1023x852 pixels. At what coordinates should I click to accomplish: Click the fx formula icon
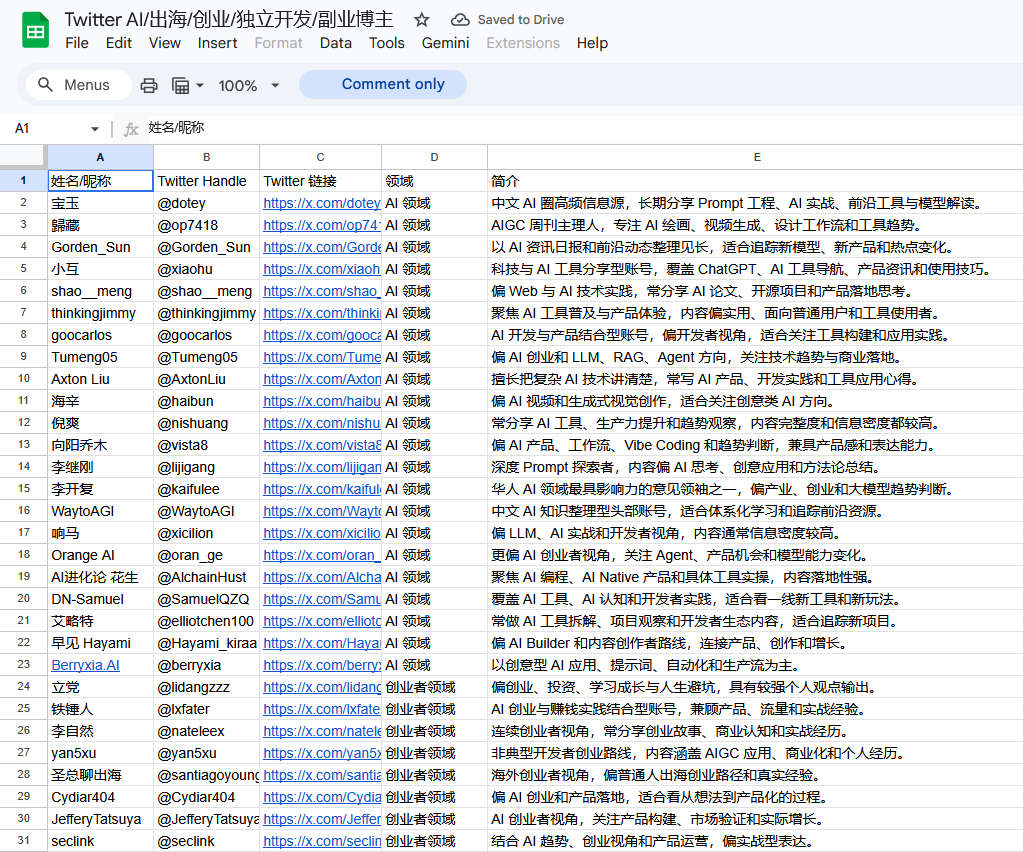point(131,129)
